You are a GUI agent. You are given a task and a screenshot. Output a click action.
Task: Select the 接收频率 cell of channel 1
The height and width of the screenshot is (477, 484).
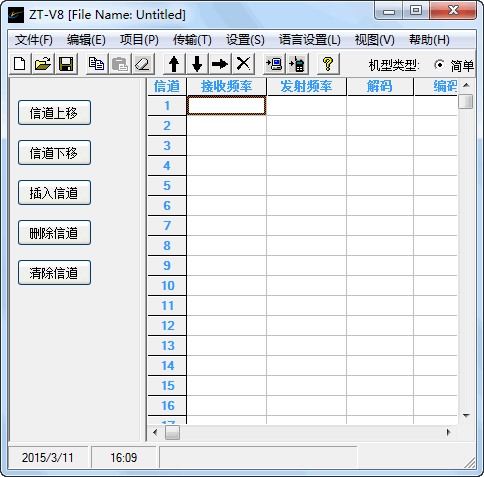coord(227,106)
